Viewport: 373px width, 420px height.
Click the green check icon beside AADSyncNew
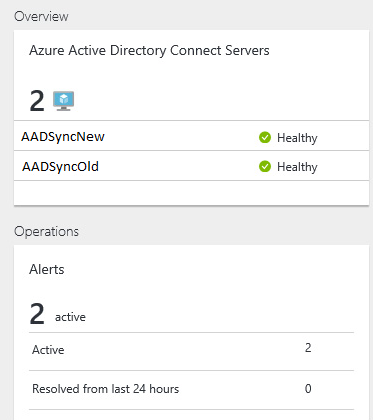click(265, 137)
